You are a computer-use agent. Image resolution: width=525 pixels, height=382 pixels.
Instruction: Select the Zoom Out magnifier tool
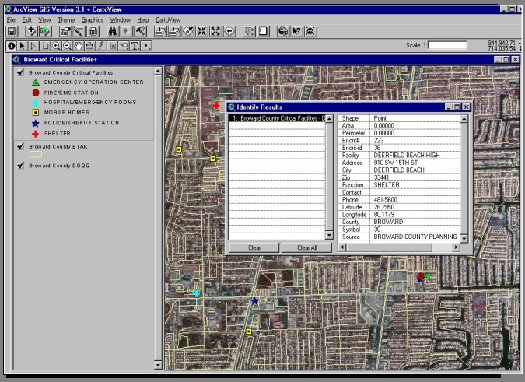67,46
